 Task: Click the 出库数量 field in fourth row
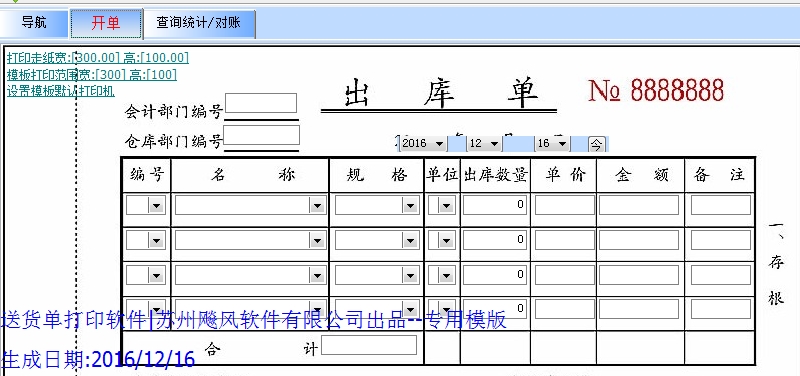tap(495, 309)
